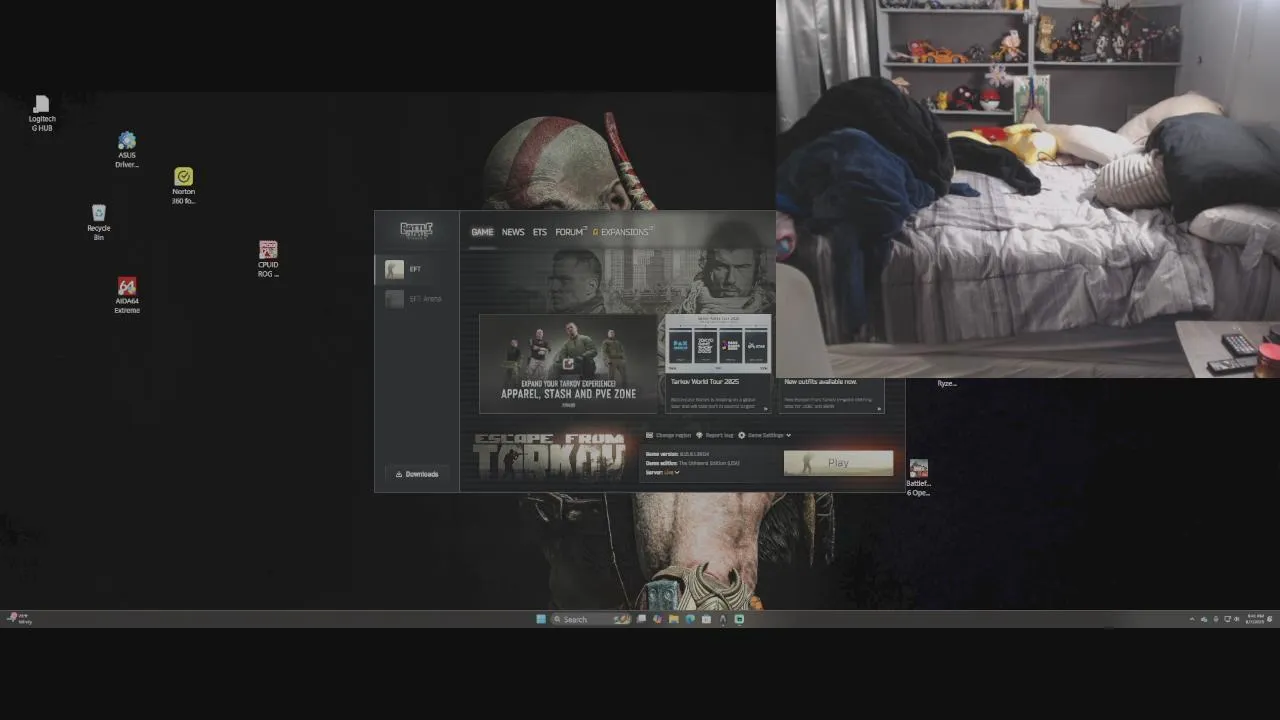Select the Norton 360 desktop icon
The height and width of the screenshot is (720, 1280).
pos(183,186)
